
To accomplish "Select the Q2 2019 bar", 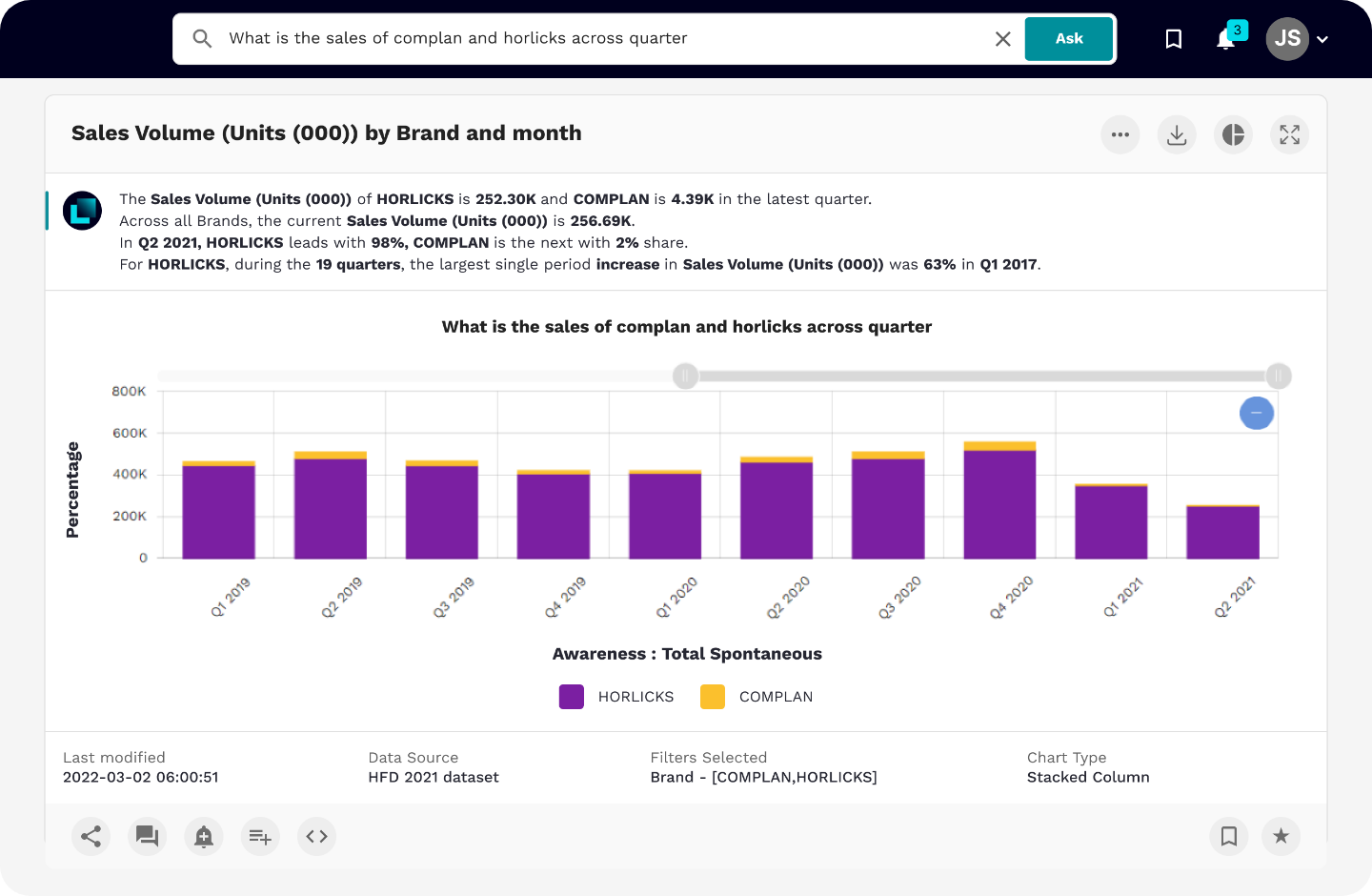I will tap(331, 505).
